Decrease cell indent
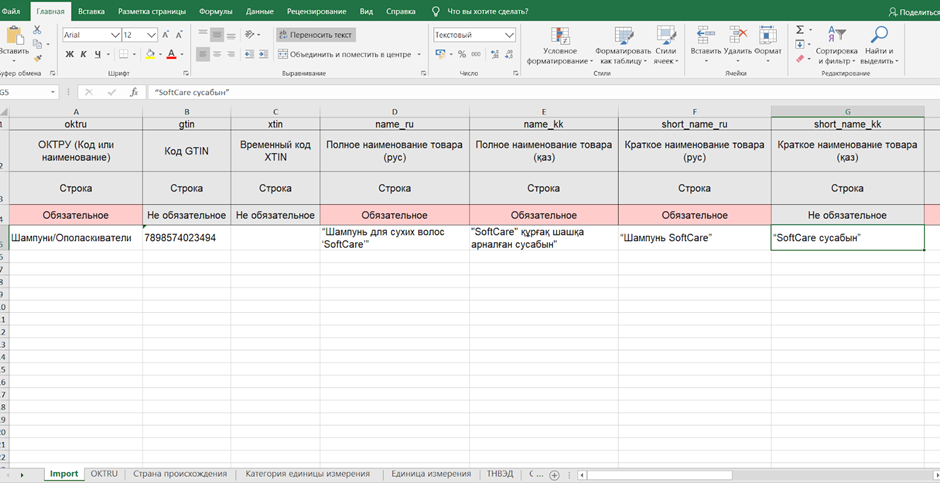The width and height of the screenshot is (940, 483). (248, 55)
